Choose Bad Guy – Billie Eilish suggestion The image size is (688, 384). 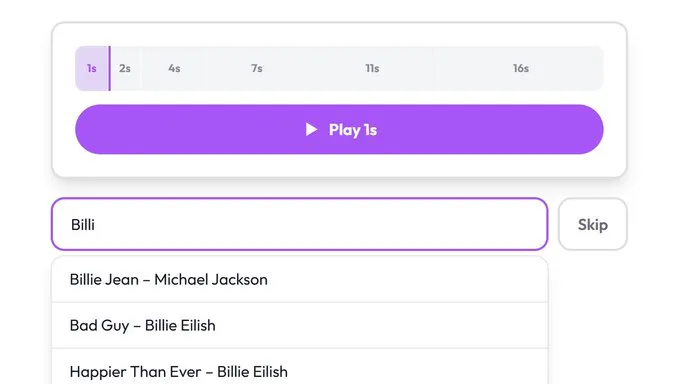point(300,326)
